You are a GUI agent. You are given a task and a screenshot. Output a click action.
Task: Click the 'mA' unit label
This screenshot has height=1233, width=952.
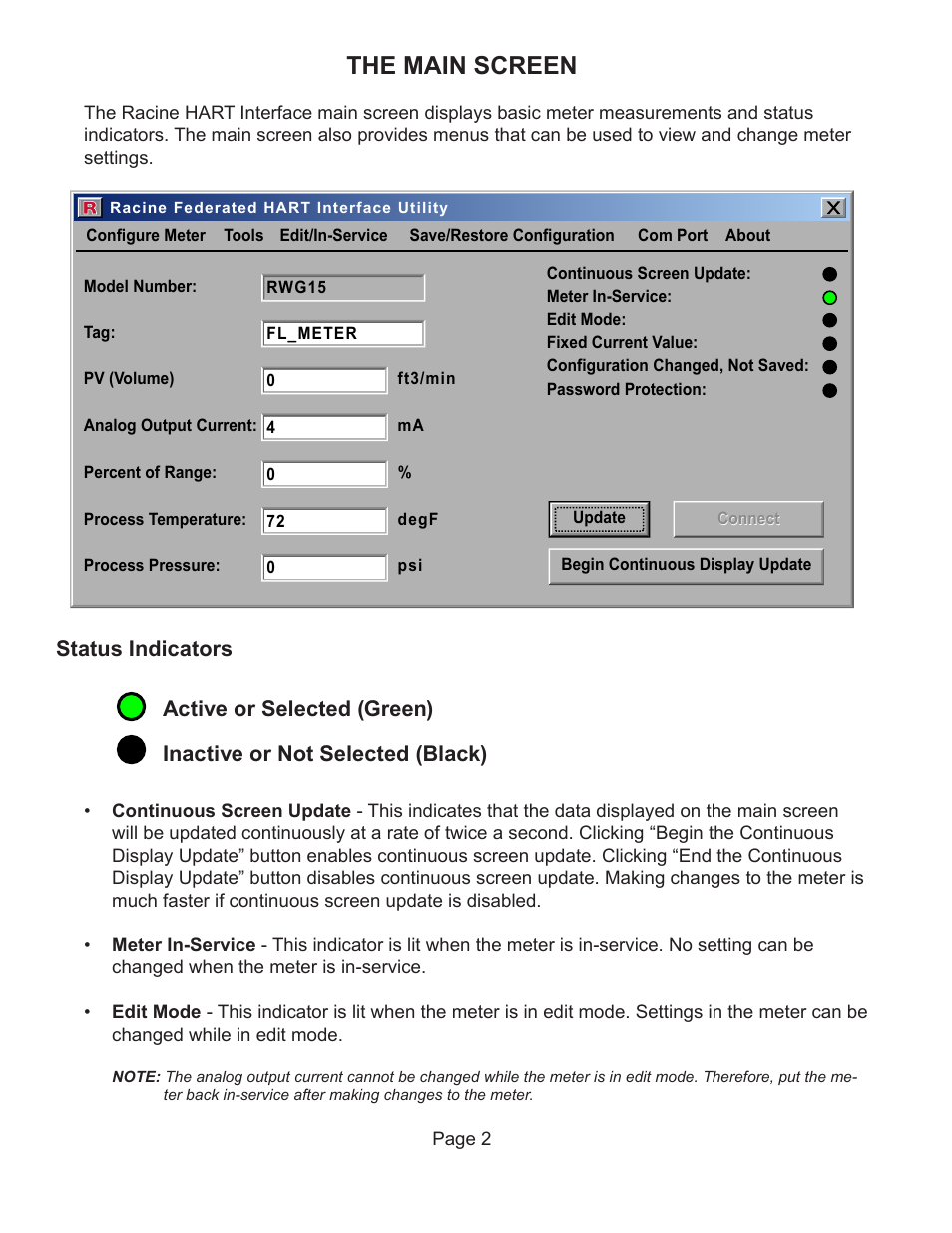tap(410, 426)
